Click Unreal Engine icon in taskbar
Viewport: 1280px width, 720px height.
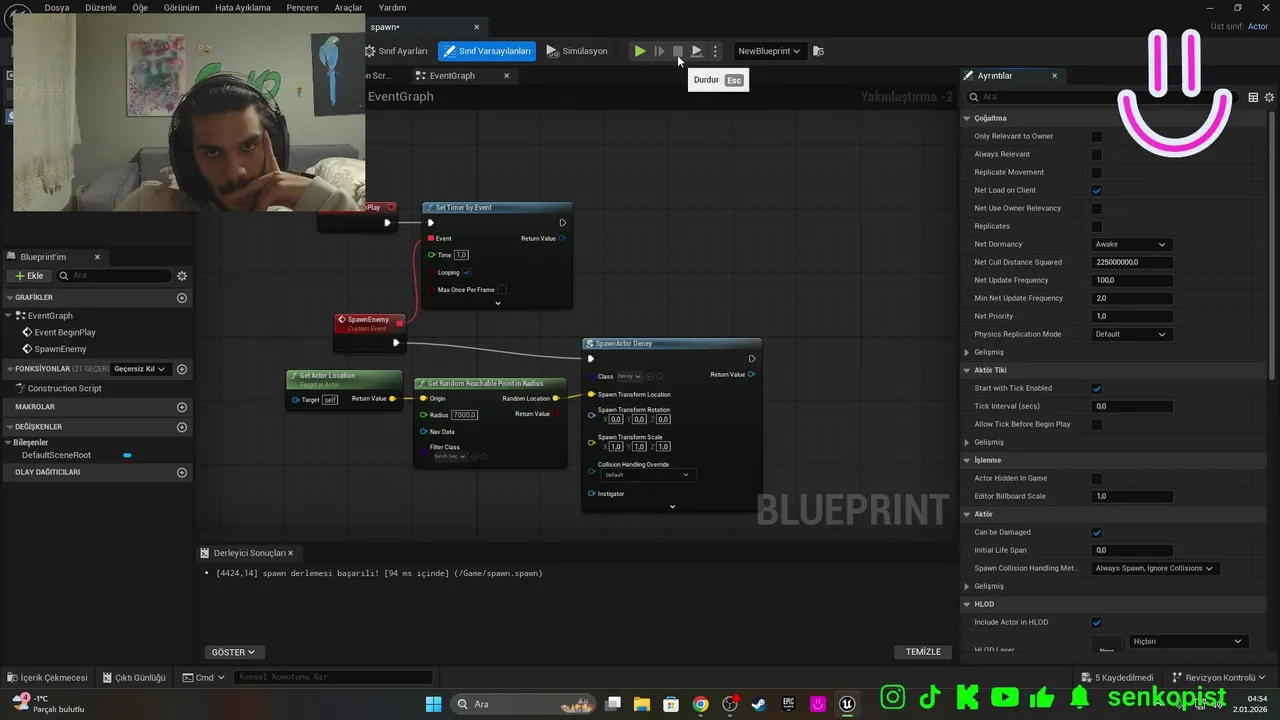coord(847,704)
